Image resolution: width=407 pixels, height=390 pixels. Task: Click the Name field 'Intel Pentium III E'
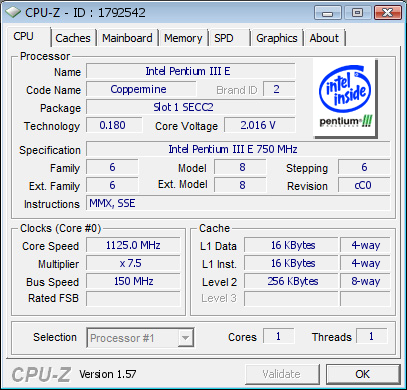click(191, 71)
